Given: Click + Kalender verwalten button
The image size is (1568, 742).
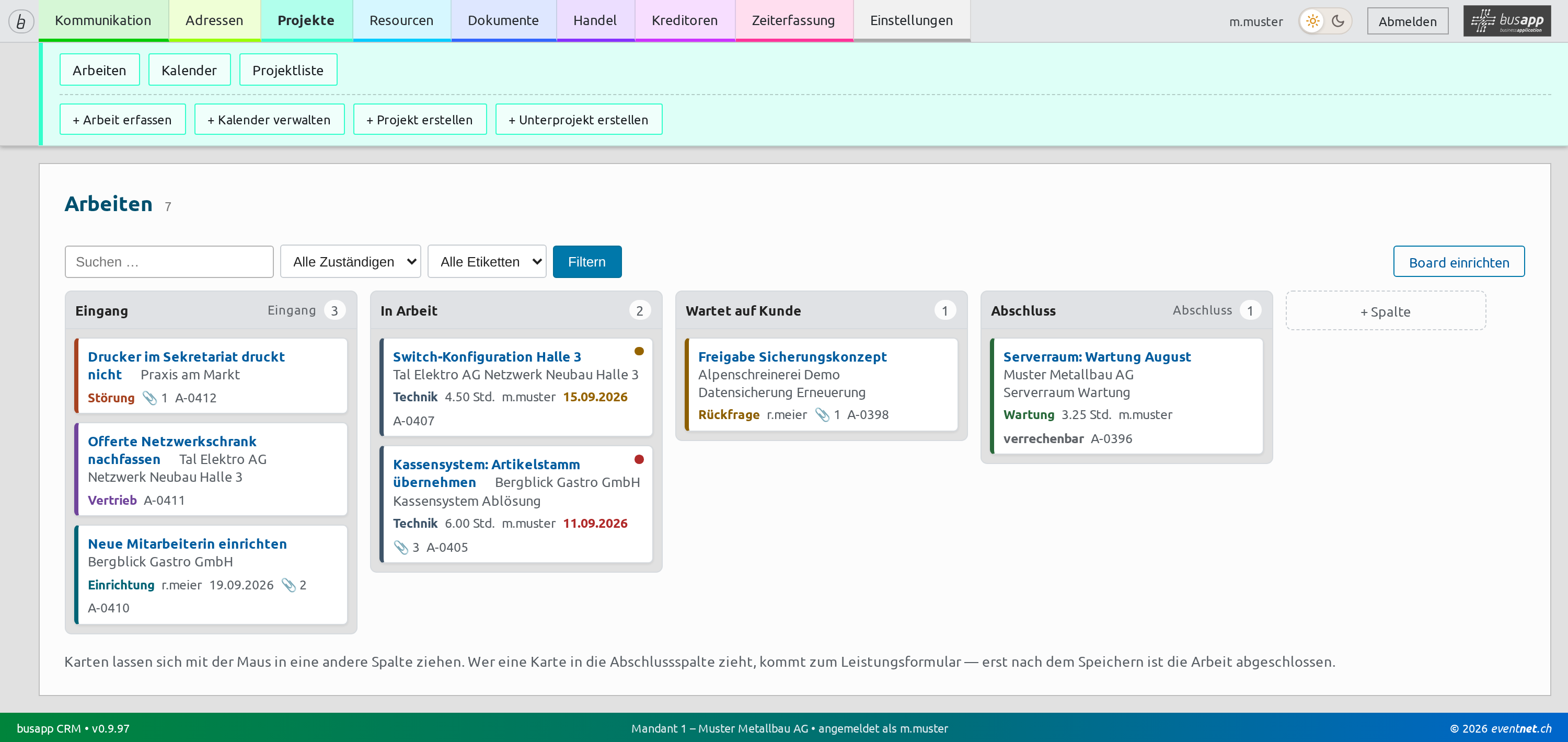Looking at the screenshot, I should 269,119.
